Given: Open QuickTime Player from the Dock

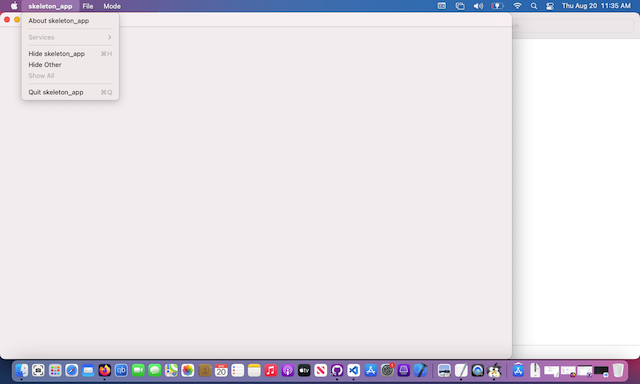Looking at the screenshot, I should pyautogui.click(x=478, y=371).
